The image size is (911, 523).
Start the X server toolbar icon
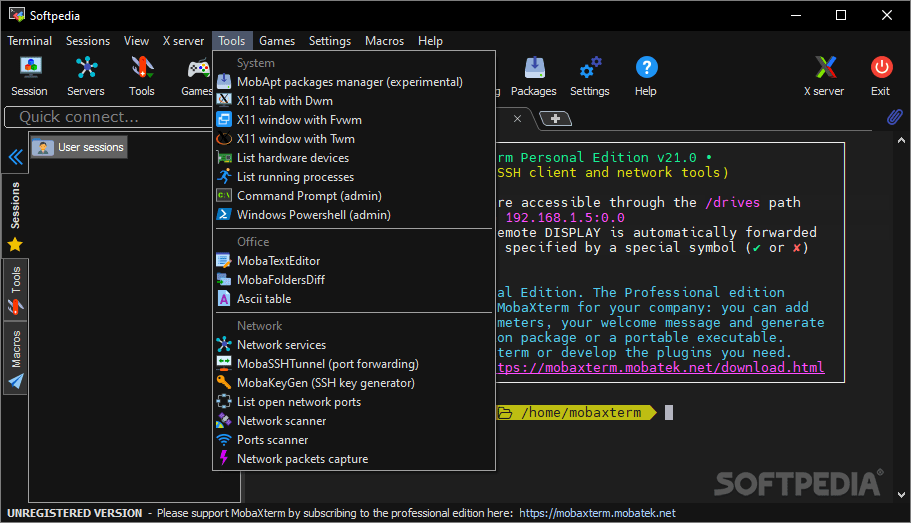[824, 76]
